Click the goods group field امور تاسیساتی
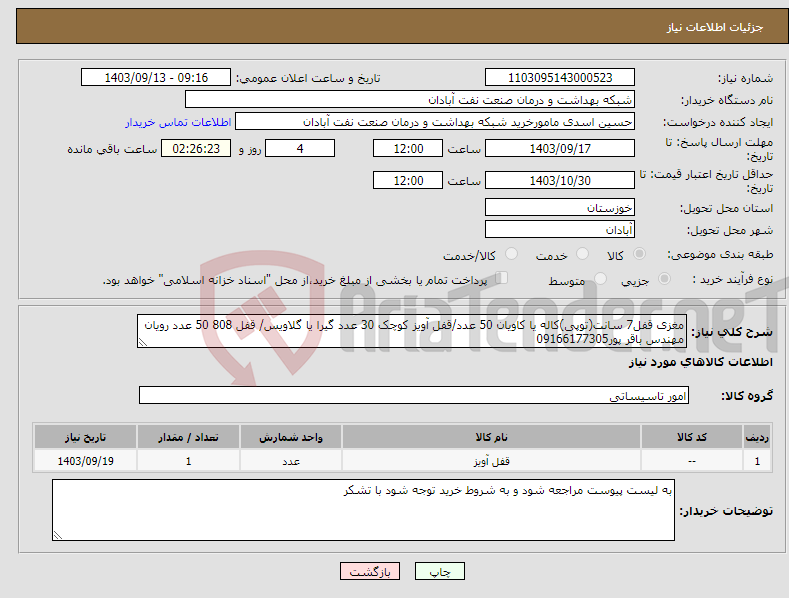This screenshot has width=789, height=598. (414, 396)
